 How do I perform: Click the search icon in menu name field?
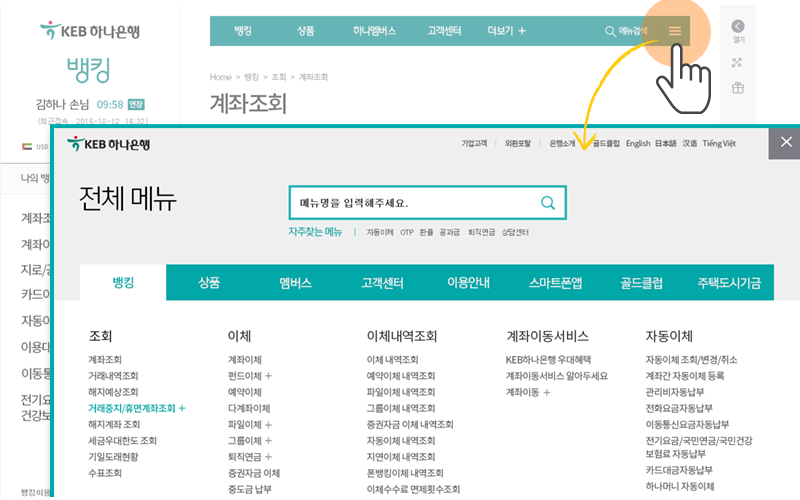547,203
